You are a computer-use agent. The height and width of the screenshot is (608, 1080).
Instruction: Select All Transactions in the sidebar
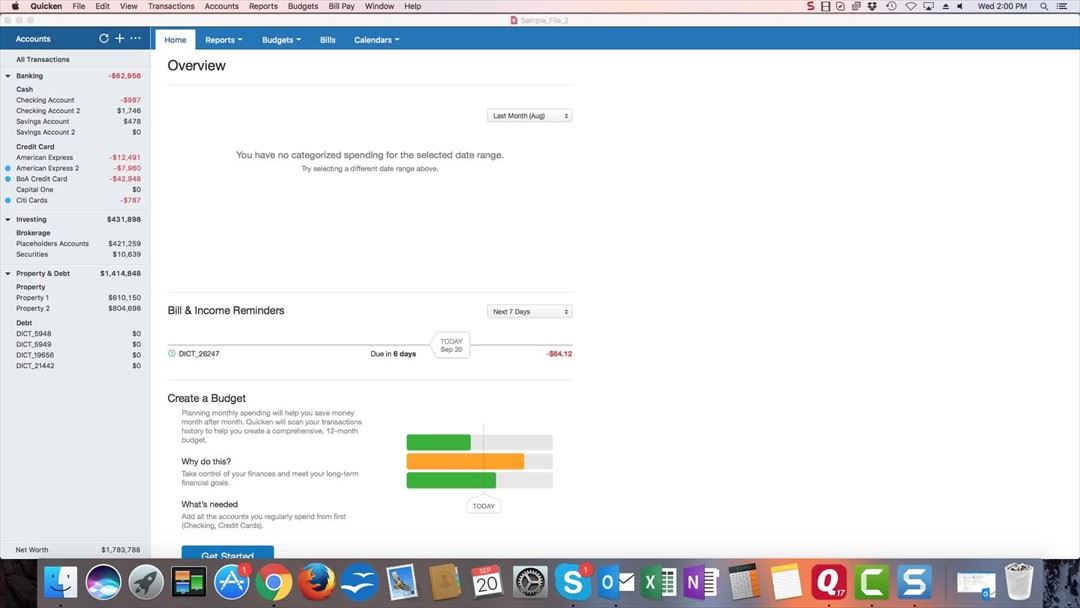[43, 60]
